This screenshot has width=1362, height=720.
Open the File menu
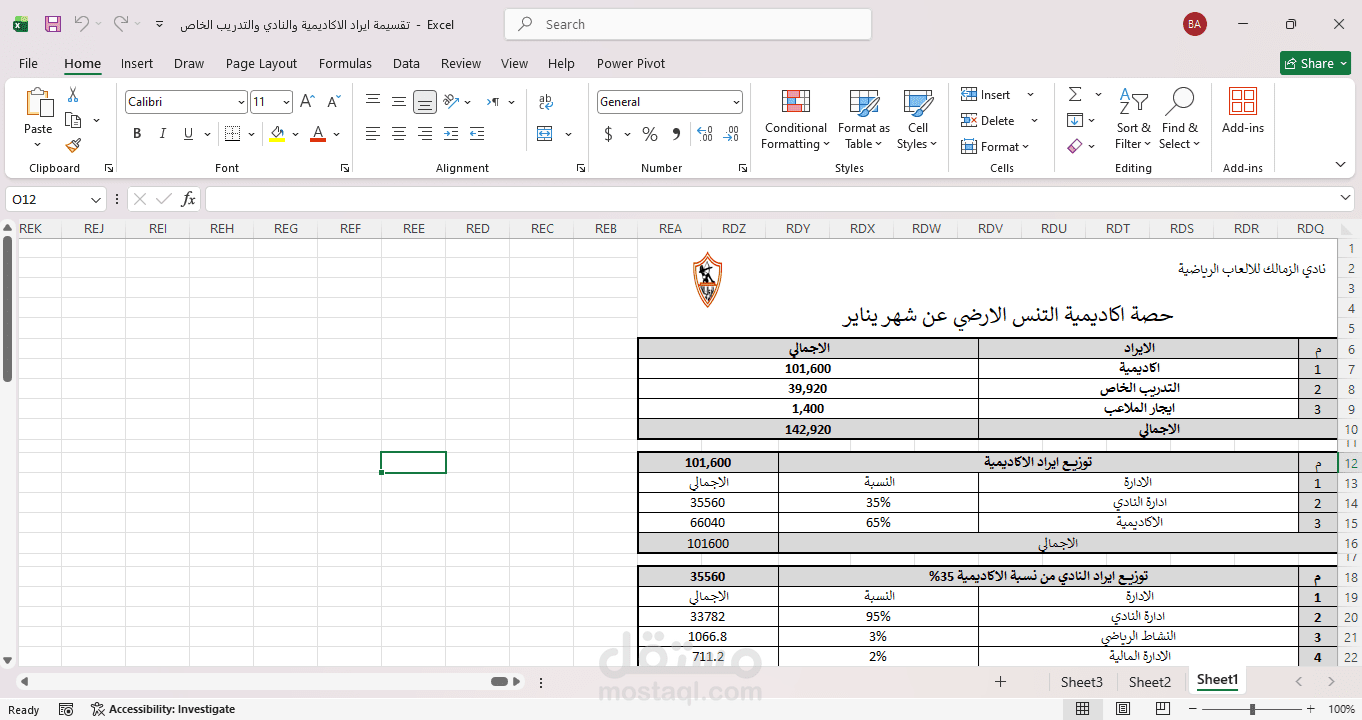(x=28, y=63)
